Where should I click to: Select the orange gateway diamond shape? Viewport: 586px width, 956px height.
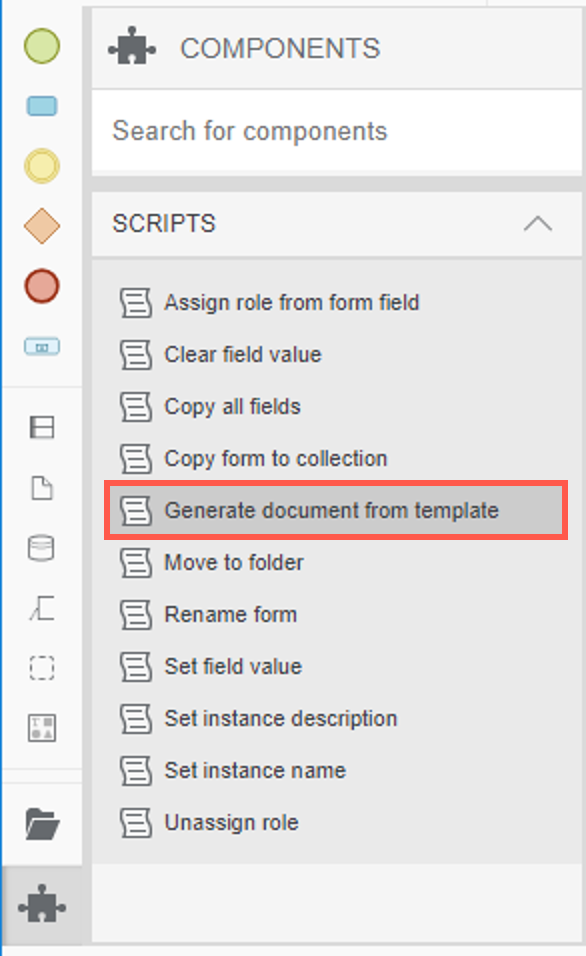tap(41, 226)
